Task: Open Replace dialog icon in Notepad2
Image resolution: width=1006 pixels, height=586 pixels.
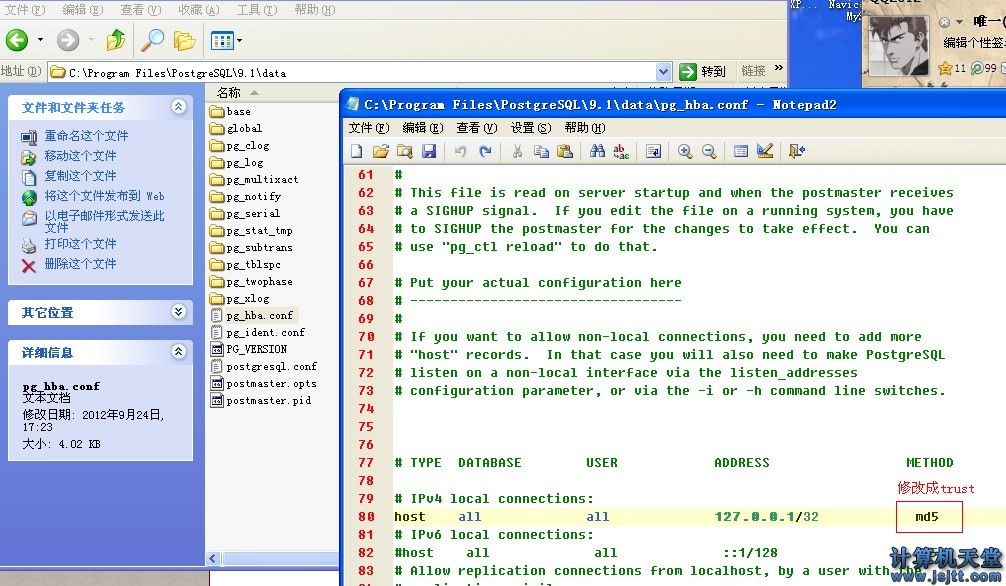Action: (621, 151)
